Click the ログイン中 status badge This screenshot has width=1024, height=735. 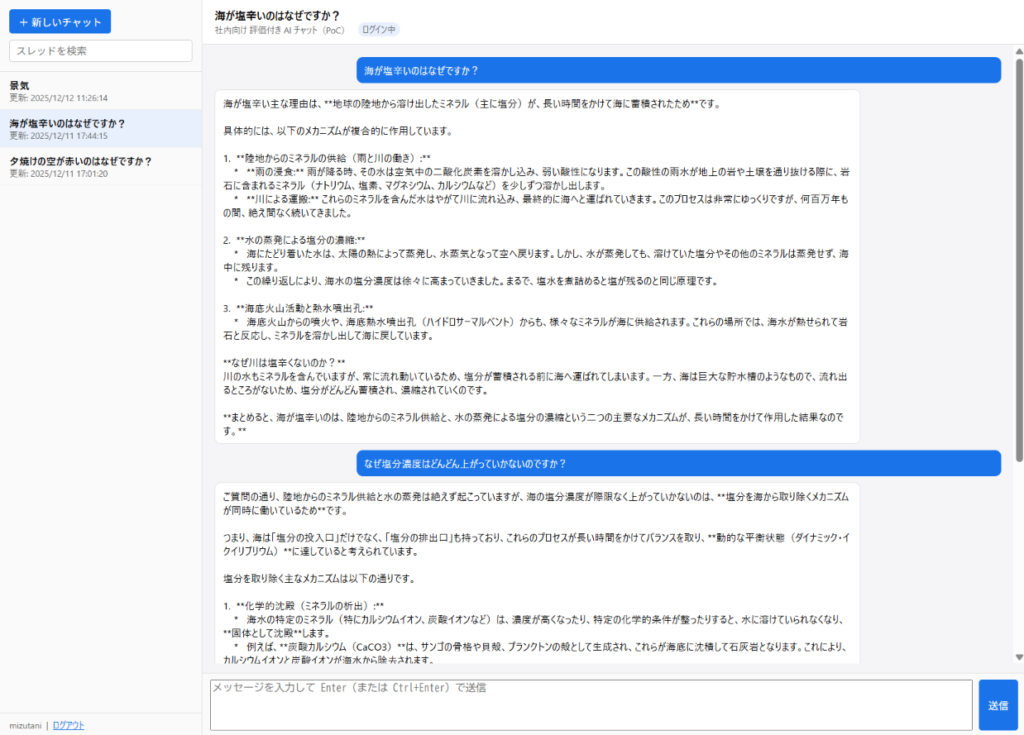(379, 30)
